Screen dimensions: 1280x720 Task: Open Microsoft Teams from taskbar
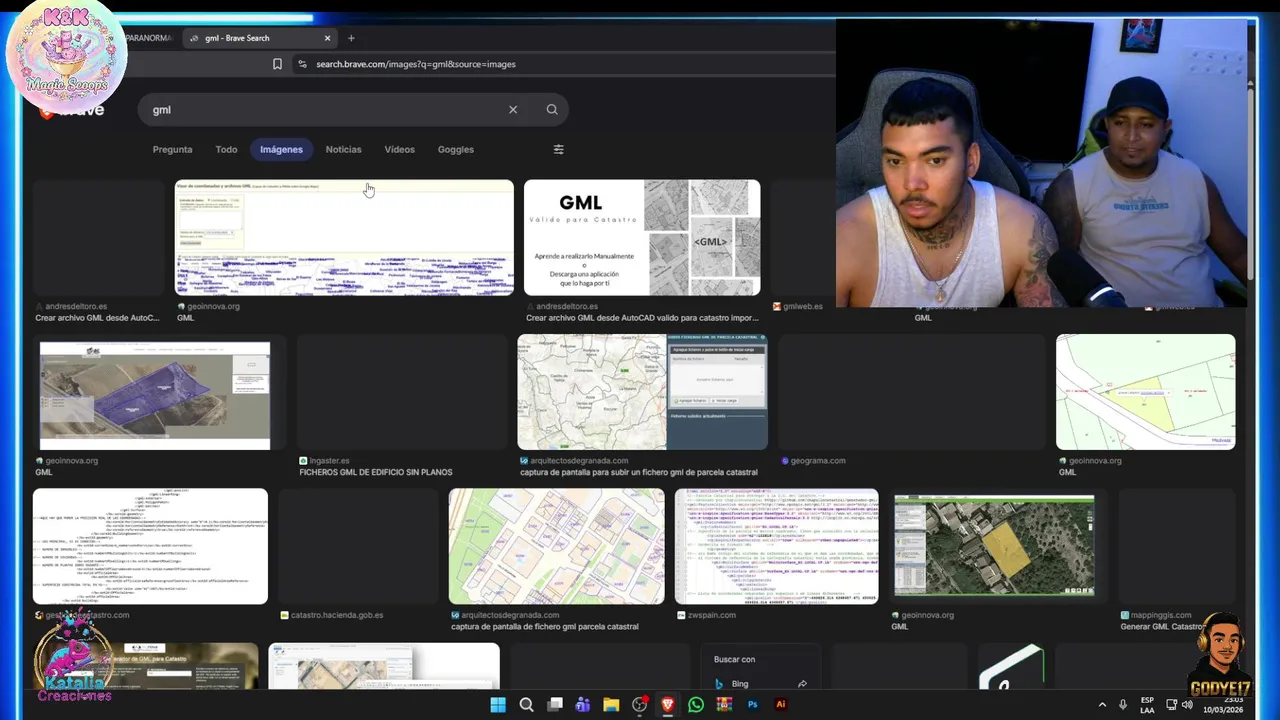(583, 705)
